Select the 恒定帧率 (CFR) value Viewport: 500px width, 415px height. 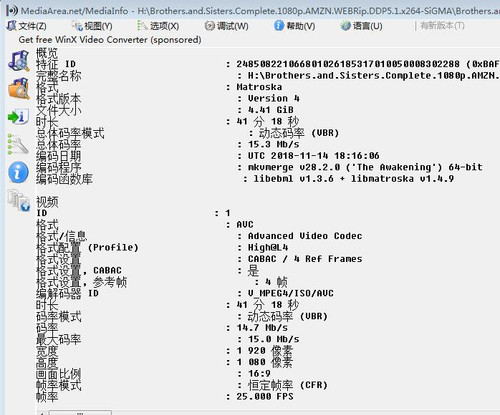(x=288, y=385)
